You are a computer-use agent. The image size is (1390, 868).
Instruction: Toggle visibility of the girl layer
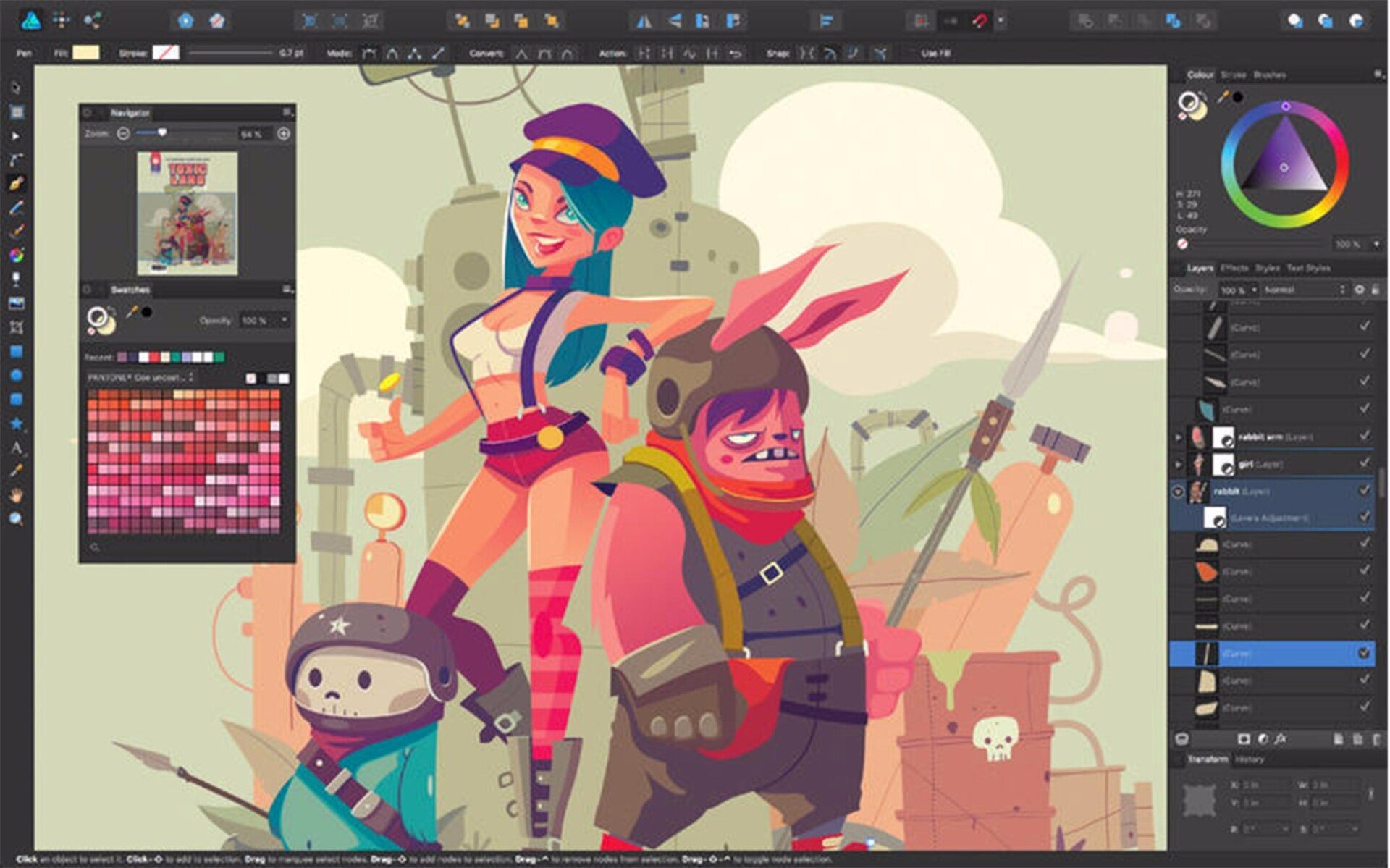tap(1363, 463)
